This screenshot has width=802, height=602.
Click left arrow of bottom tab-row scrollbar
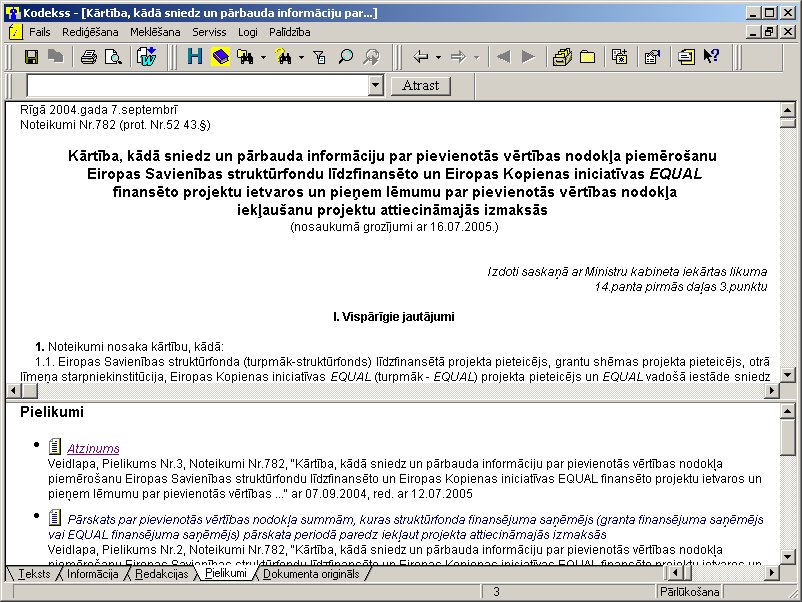675,573
